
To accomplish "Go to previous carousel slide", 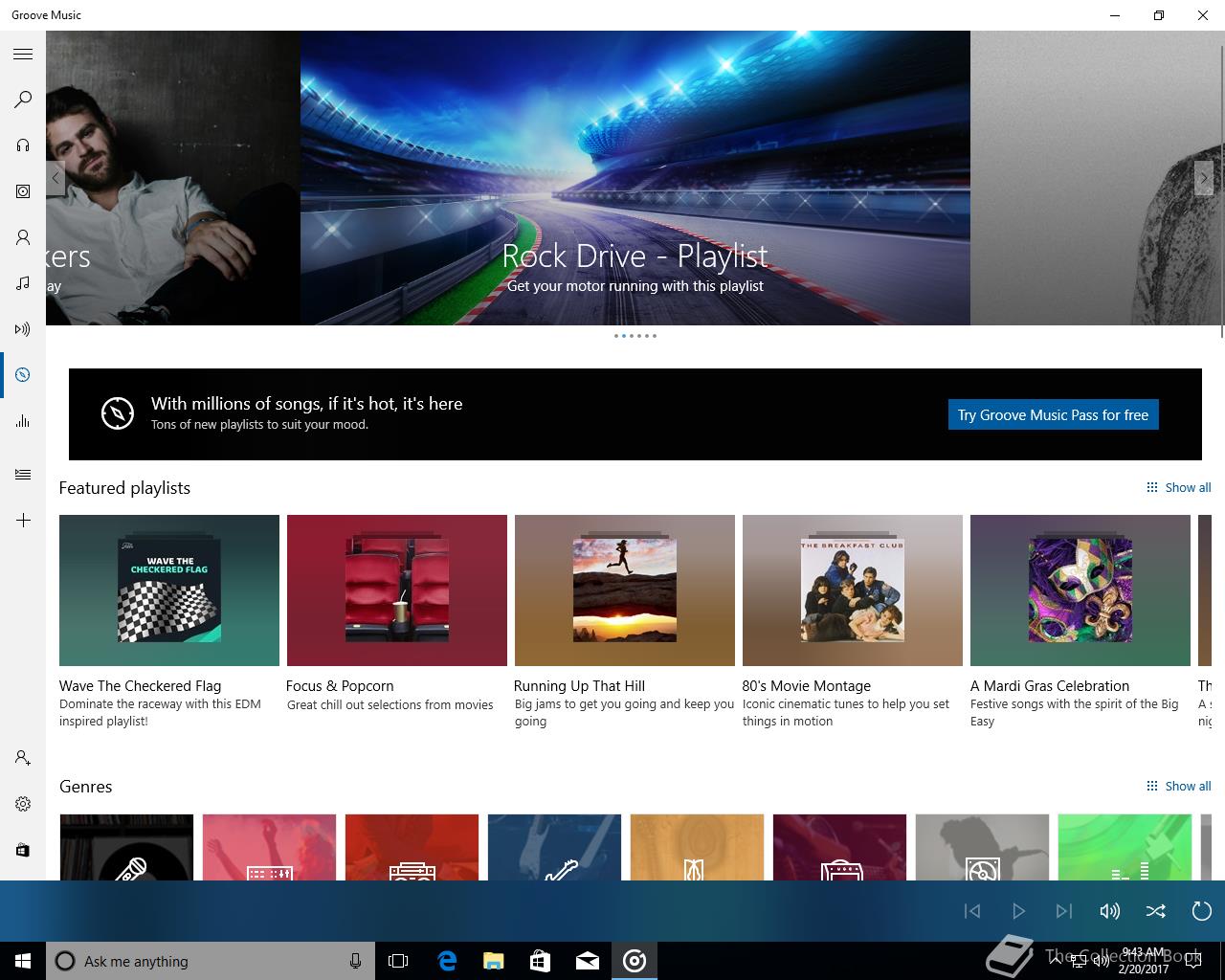I will click(56, 178).
